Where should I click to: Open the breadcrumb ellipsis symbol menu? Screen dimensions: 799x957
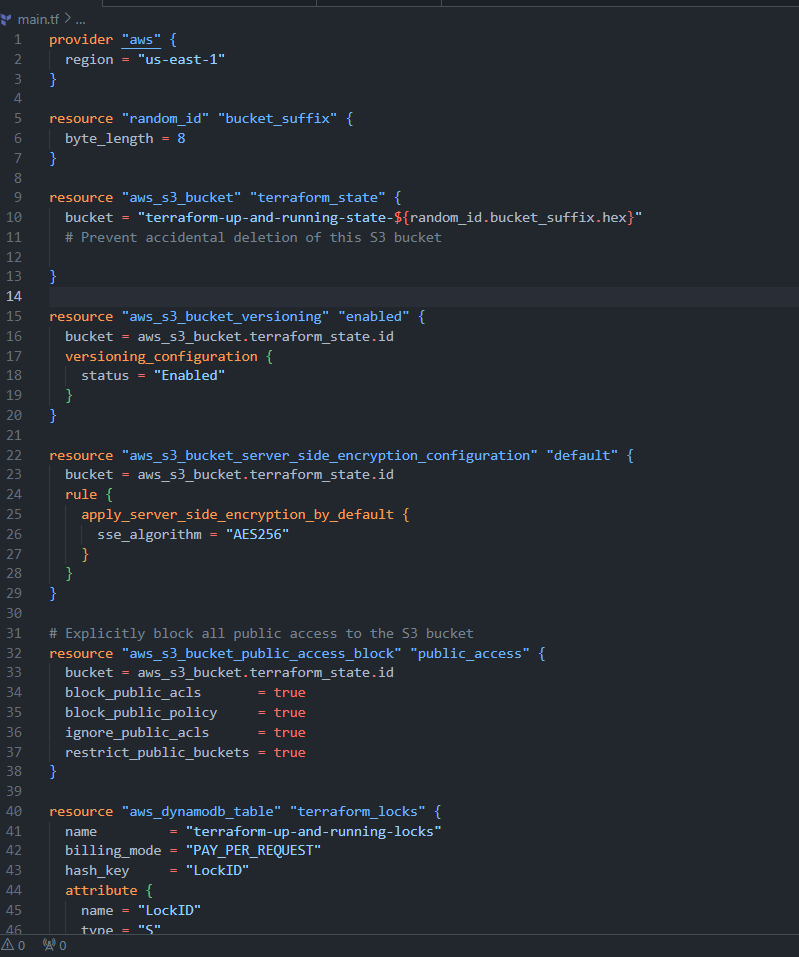tap(81, 20)
